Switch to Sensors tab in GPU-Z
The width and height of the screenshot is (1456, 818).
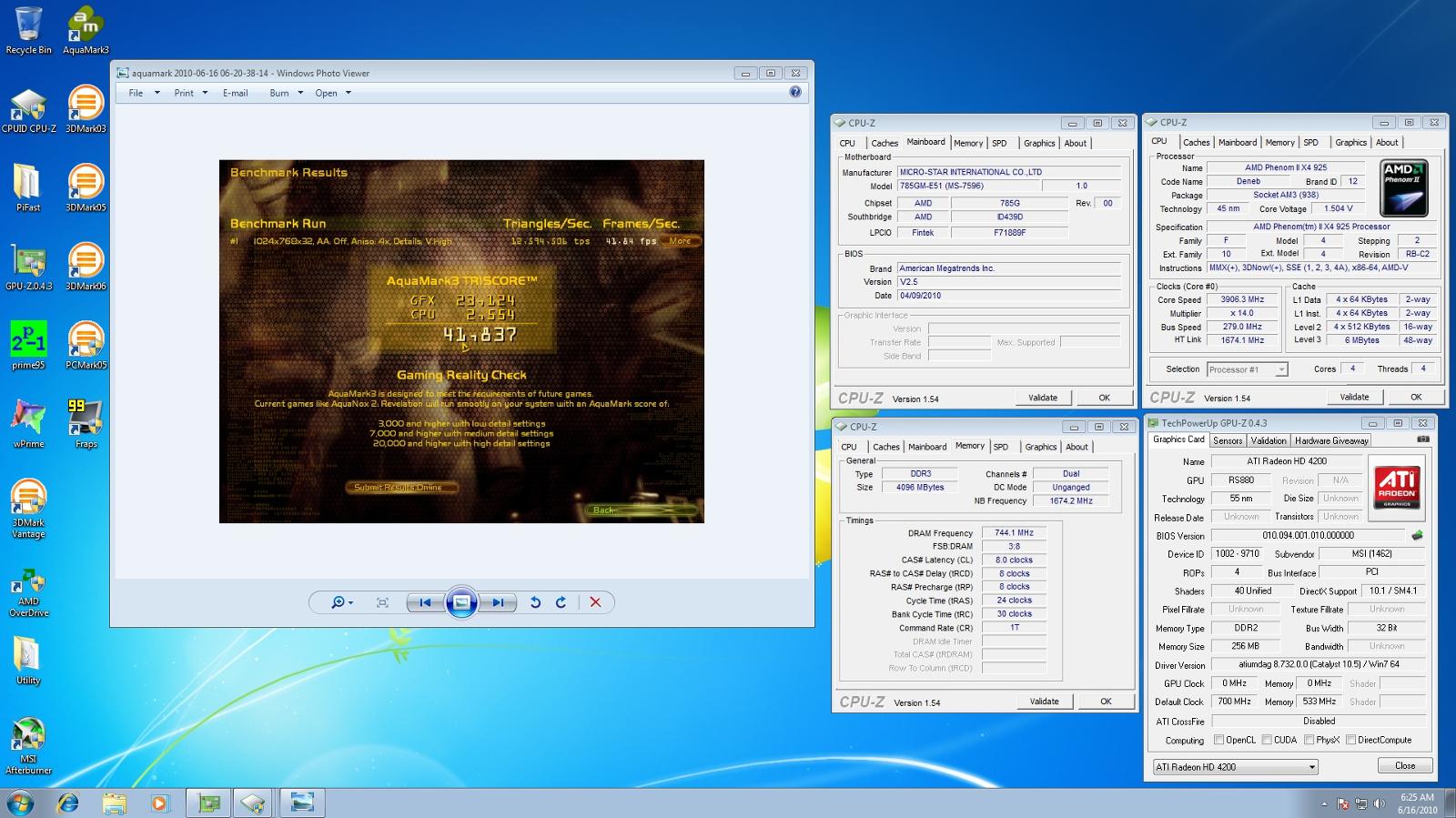[x=1227, y=440]
